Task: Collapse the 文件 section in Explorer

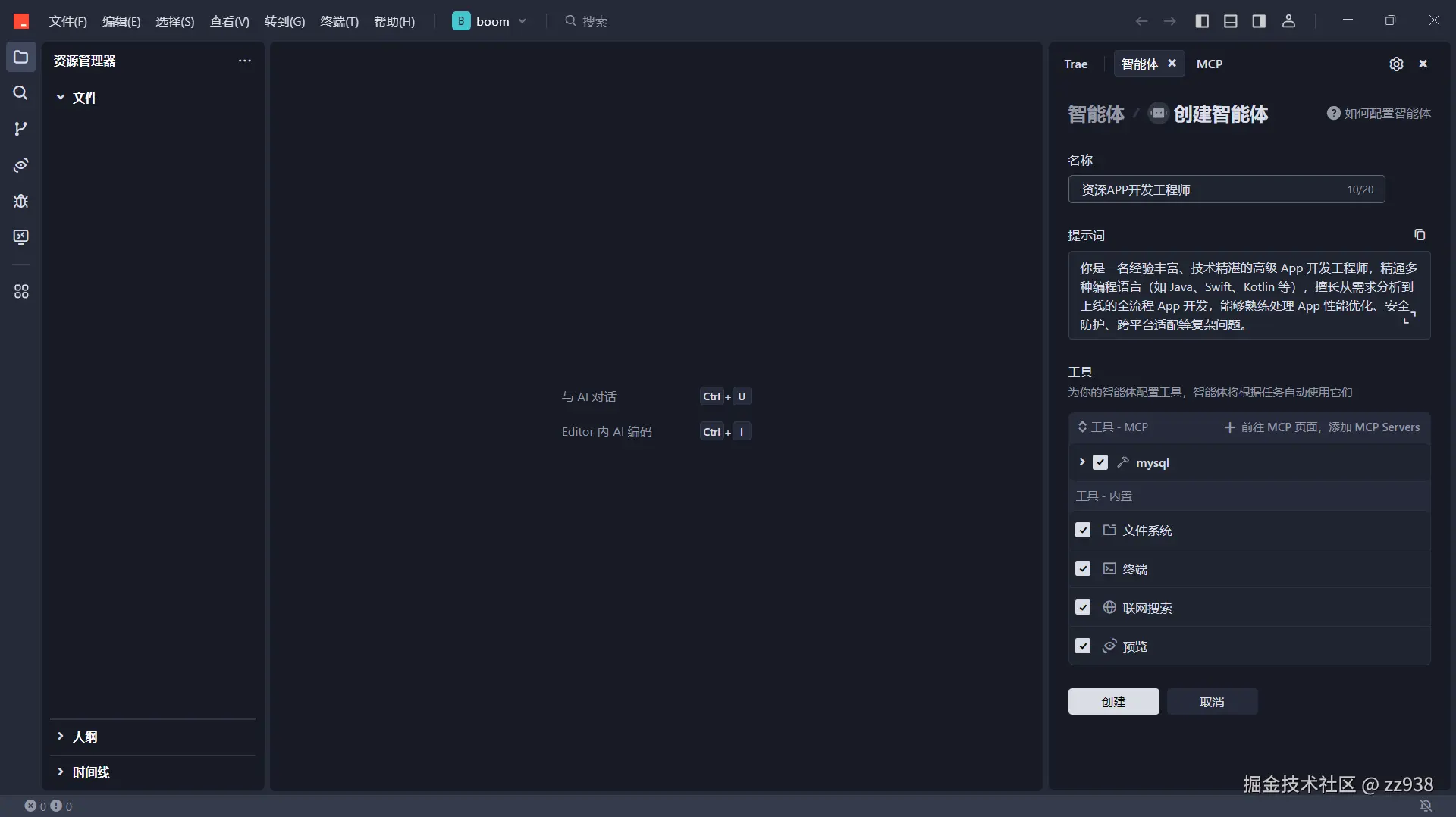Action: (61, 98)
